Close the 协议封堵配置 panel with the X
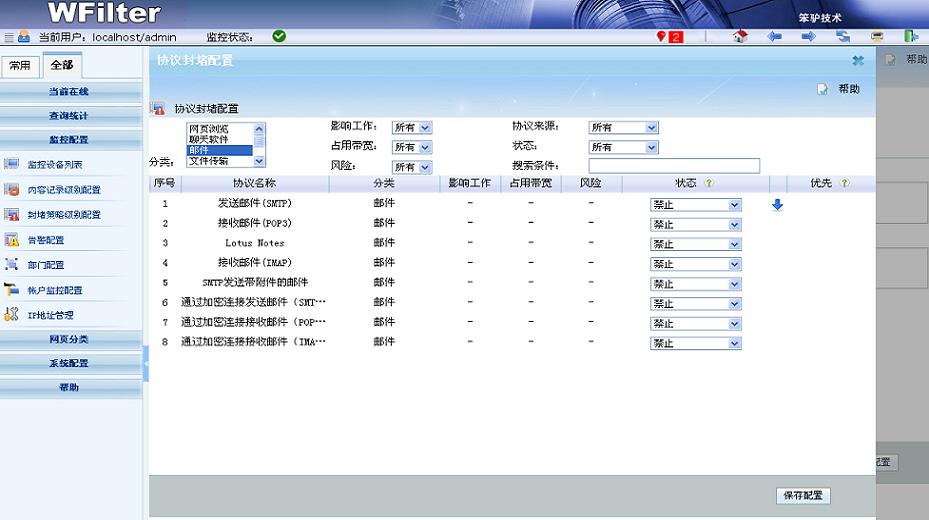 [x=857, y=61]
